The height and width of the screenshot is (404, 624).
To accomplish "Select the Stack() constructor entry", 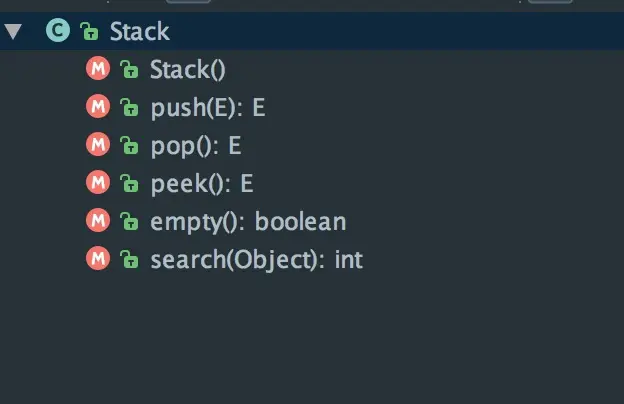I will (188, 69).
